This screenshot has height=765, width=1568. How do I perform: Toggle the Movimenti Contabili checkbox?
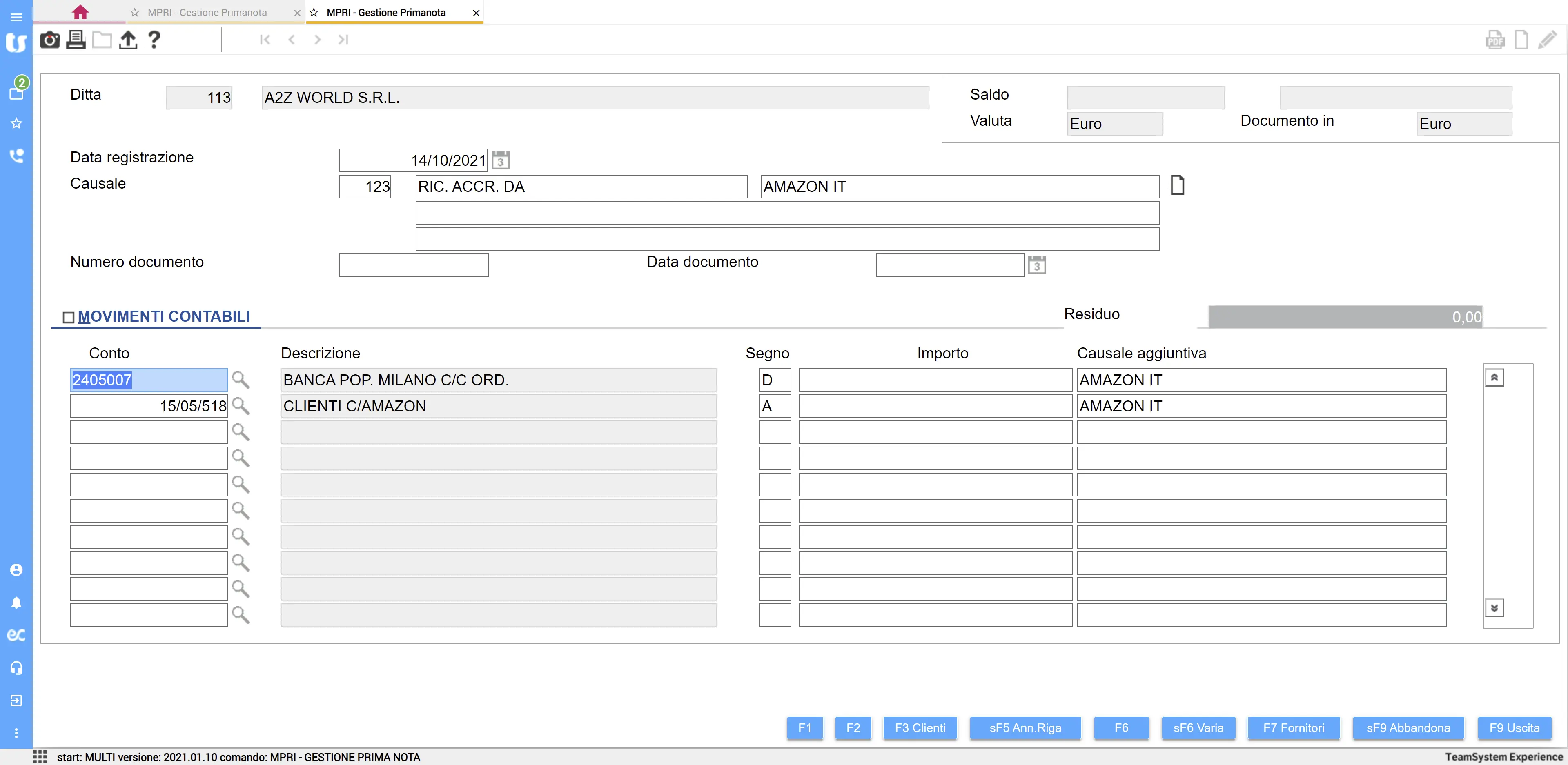click(69, 318)
